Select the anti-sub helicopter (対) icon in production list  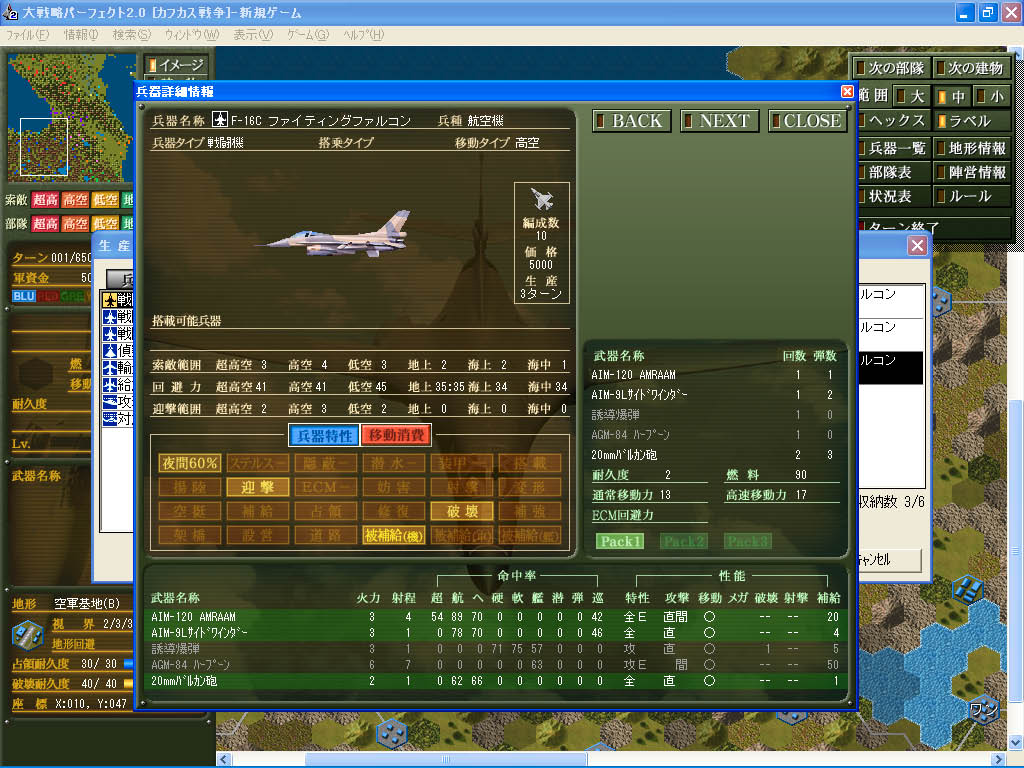(109, 417)
